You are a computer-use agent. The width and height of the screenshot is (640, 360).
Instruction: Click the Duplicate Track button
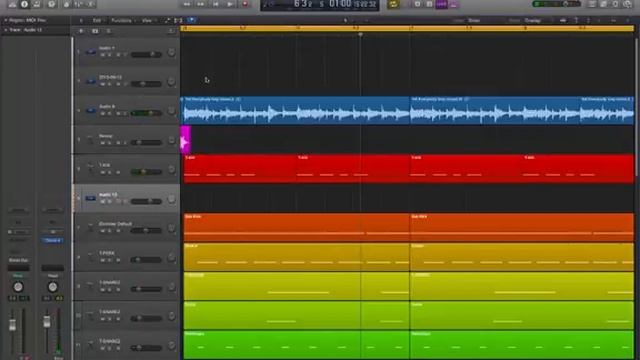(x=95, y=31)
